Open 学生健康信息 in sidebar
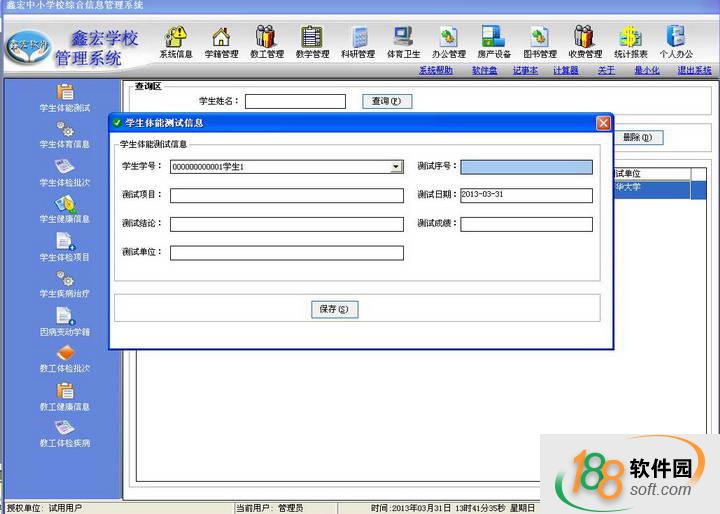The height and width of the screenshot is (514, 720). point(64,210)
